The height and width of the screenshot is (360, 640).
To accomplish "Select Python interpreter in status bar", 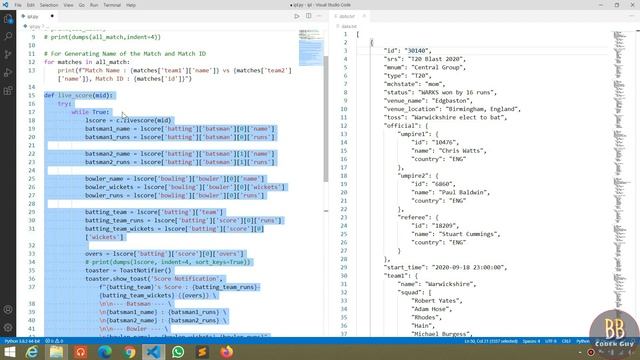I will click(x=22, y=341).
